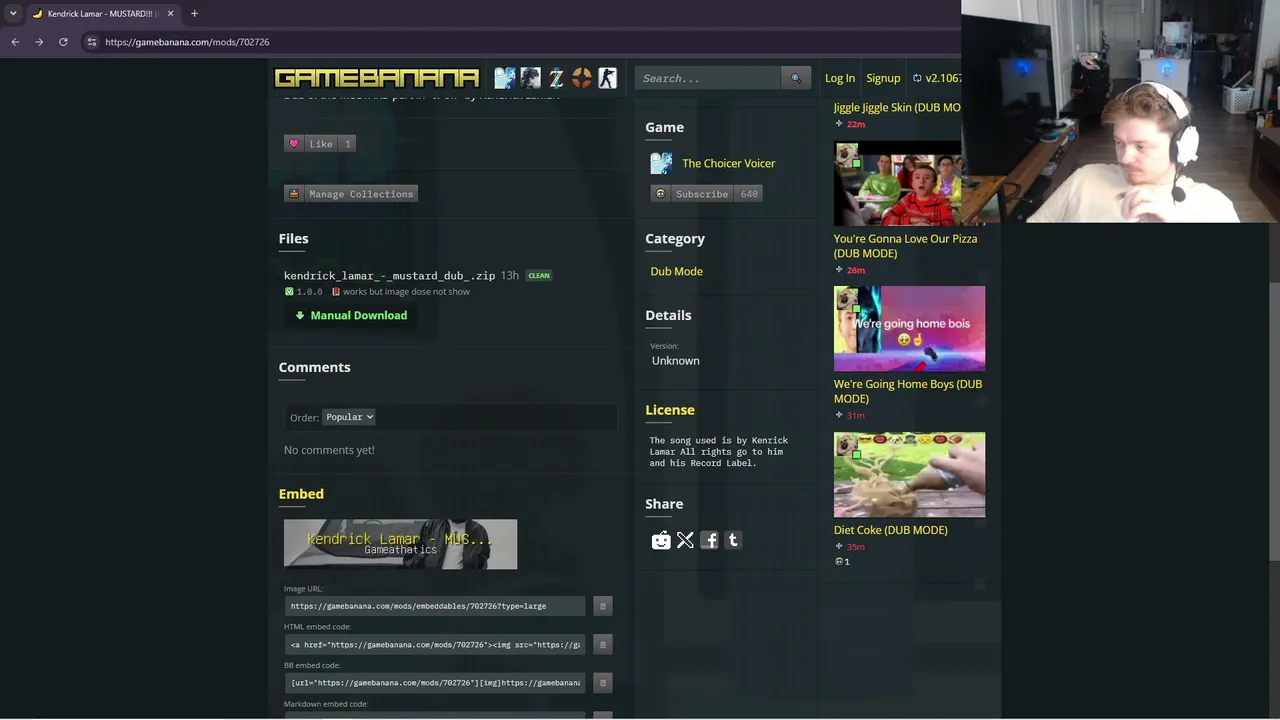Open Diet Coke (DUB MODE) link
Viewport: 1280px width, 720px height.
click(x=891, y=530)
